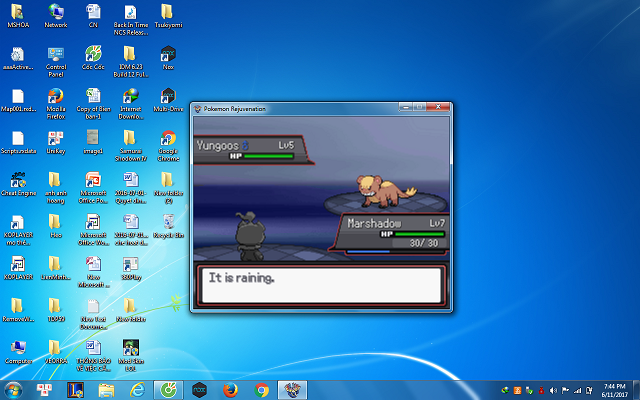Select the Map001.rxdata file

tap(18, 100)
